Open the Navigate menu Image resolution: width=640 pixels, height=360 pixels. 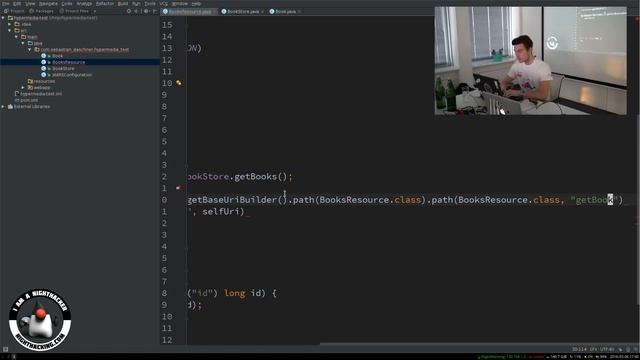[x=48, y=4]
